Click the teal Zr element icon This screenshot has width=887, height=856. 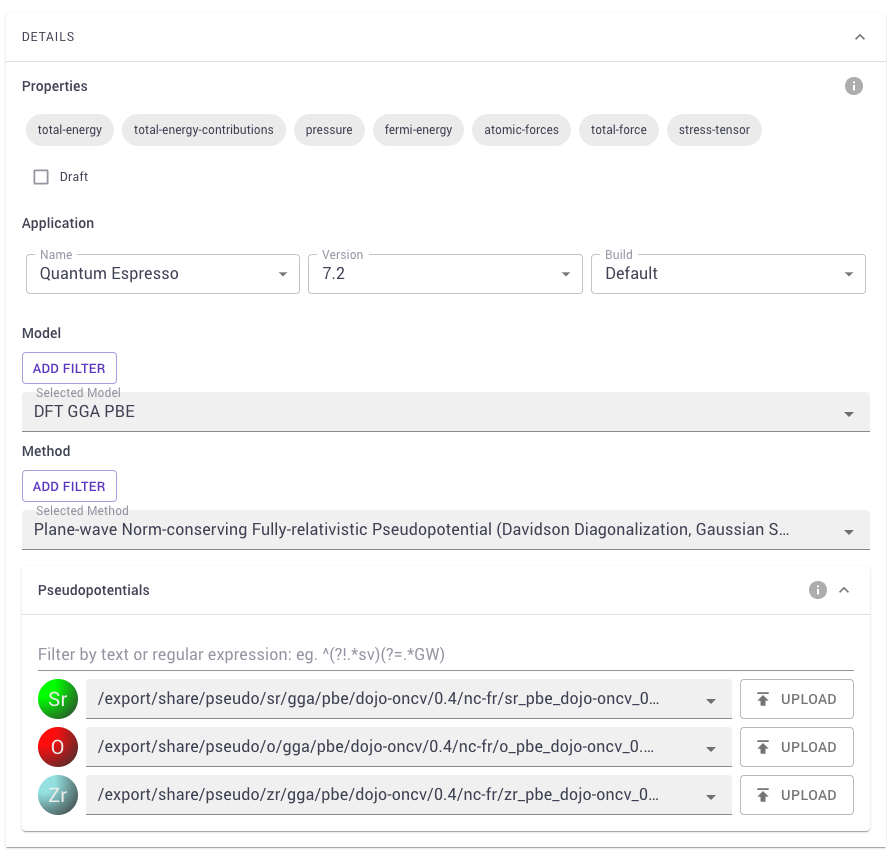coord(58,795)
